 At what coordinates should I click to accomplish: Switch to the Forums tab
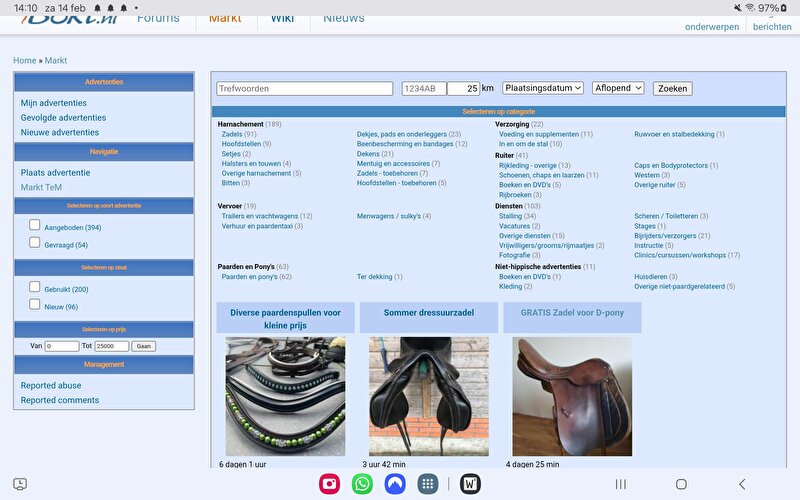point(158,18)
